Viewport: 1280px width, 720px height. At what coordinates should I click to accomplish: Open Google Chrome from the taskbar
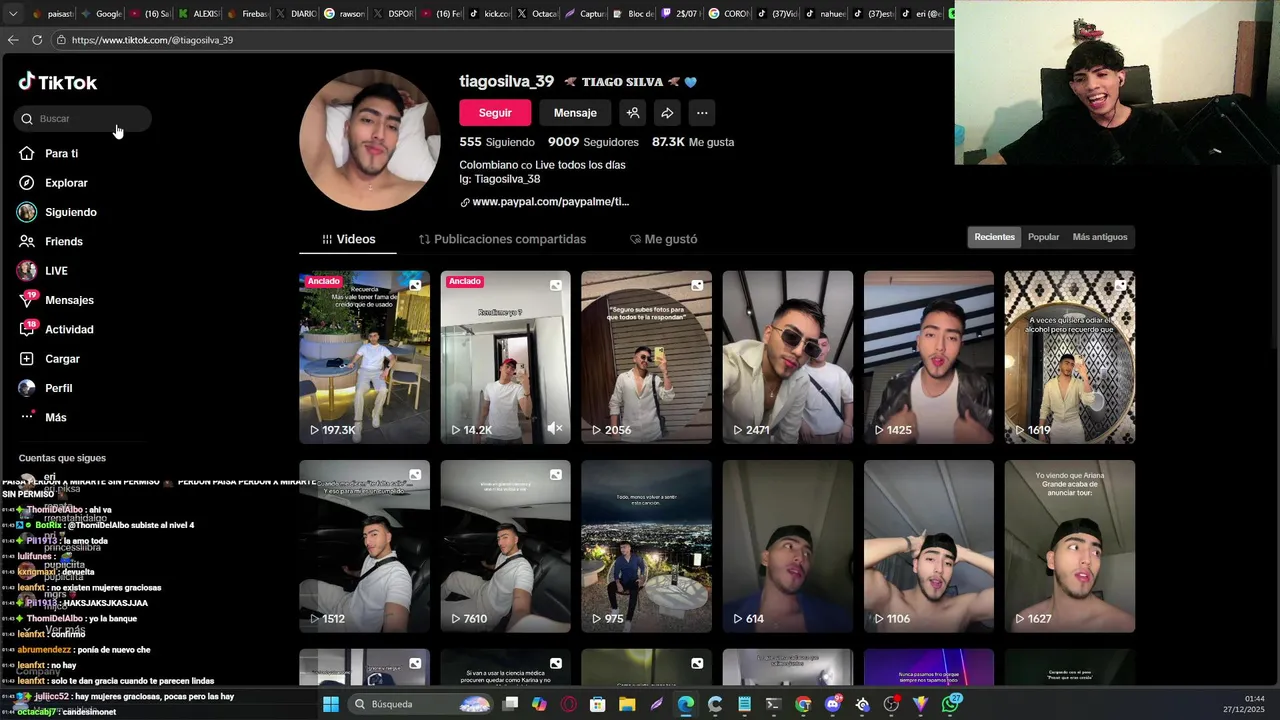[803, 704]
